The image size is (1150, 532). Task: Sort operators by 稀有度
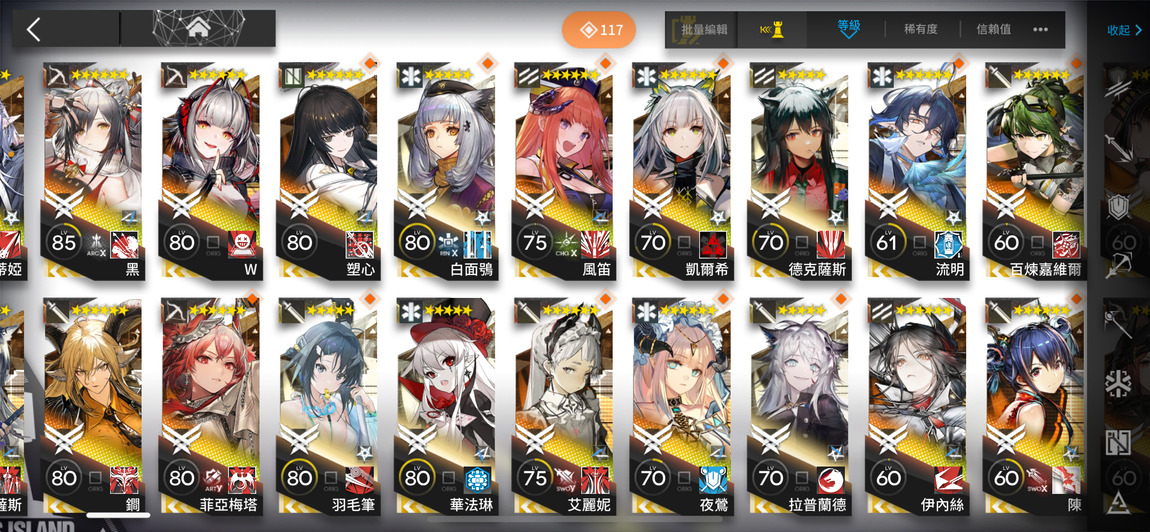coord(922,29)
